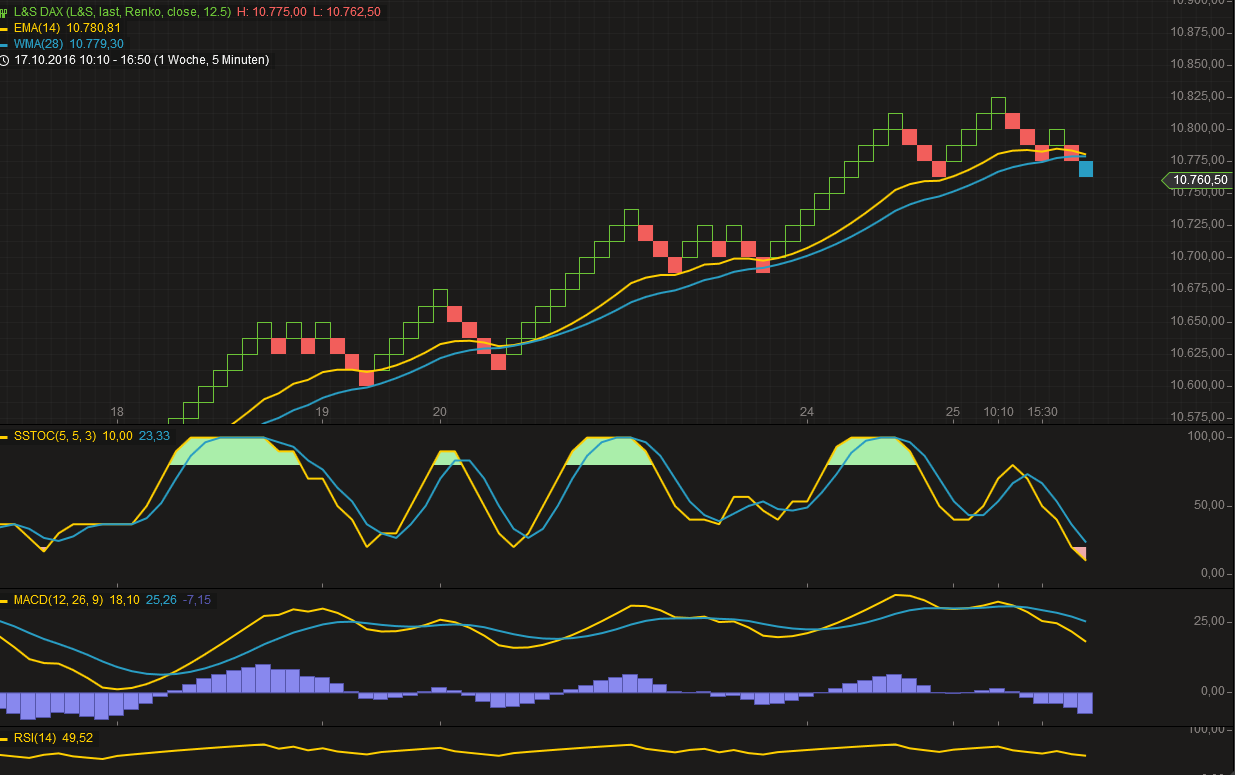Image resolution: width=1235 pixels, height=775 pixels.
Task: Click the blue Renko brick at chart end
Action: point(1085,170)
